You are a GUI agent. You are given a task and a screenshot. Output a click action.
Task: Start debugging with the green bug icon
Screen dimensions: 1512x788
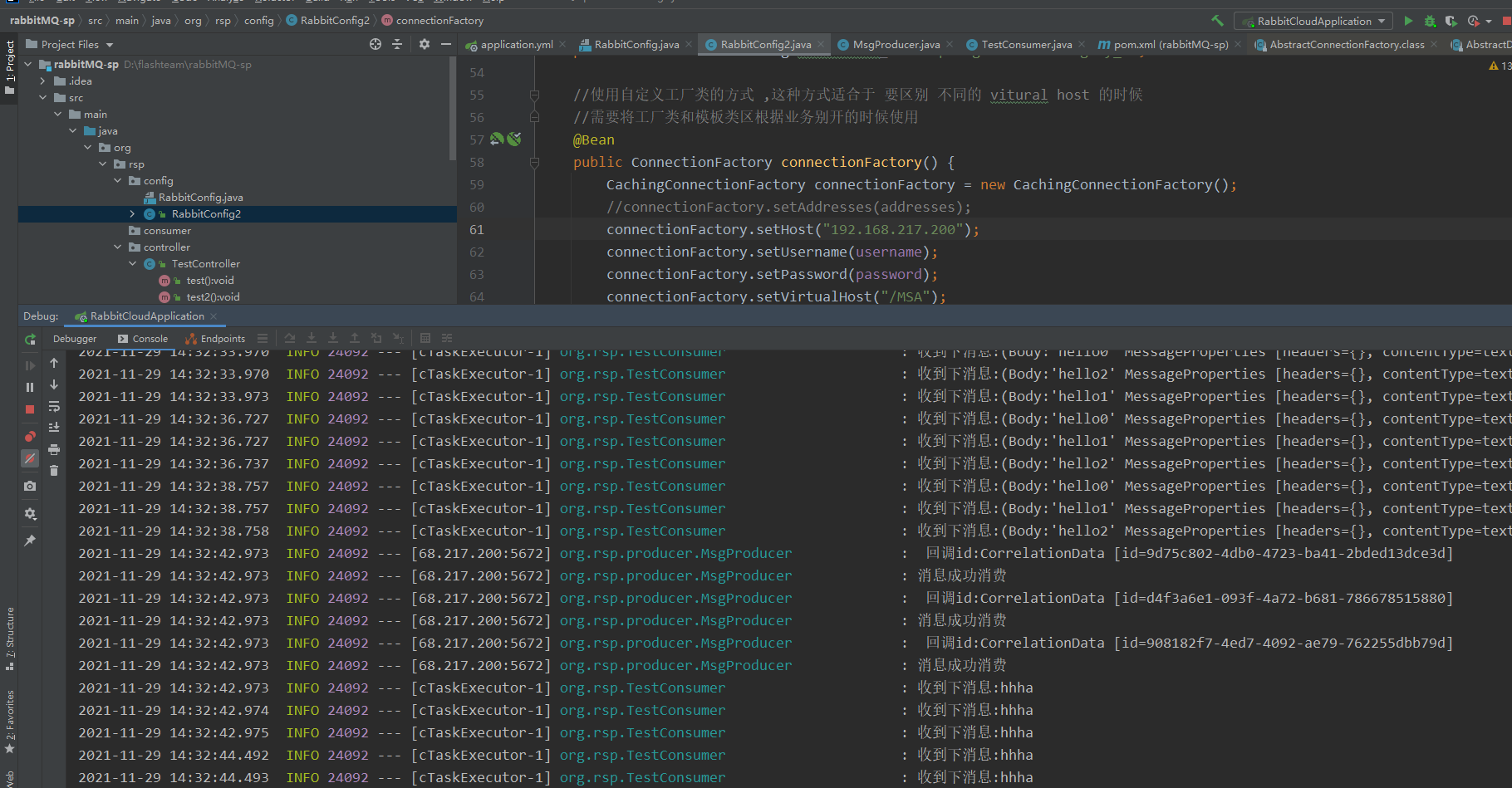(1430, 21)
